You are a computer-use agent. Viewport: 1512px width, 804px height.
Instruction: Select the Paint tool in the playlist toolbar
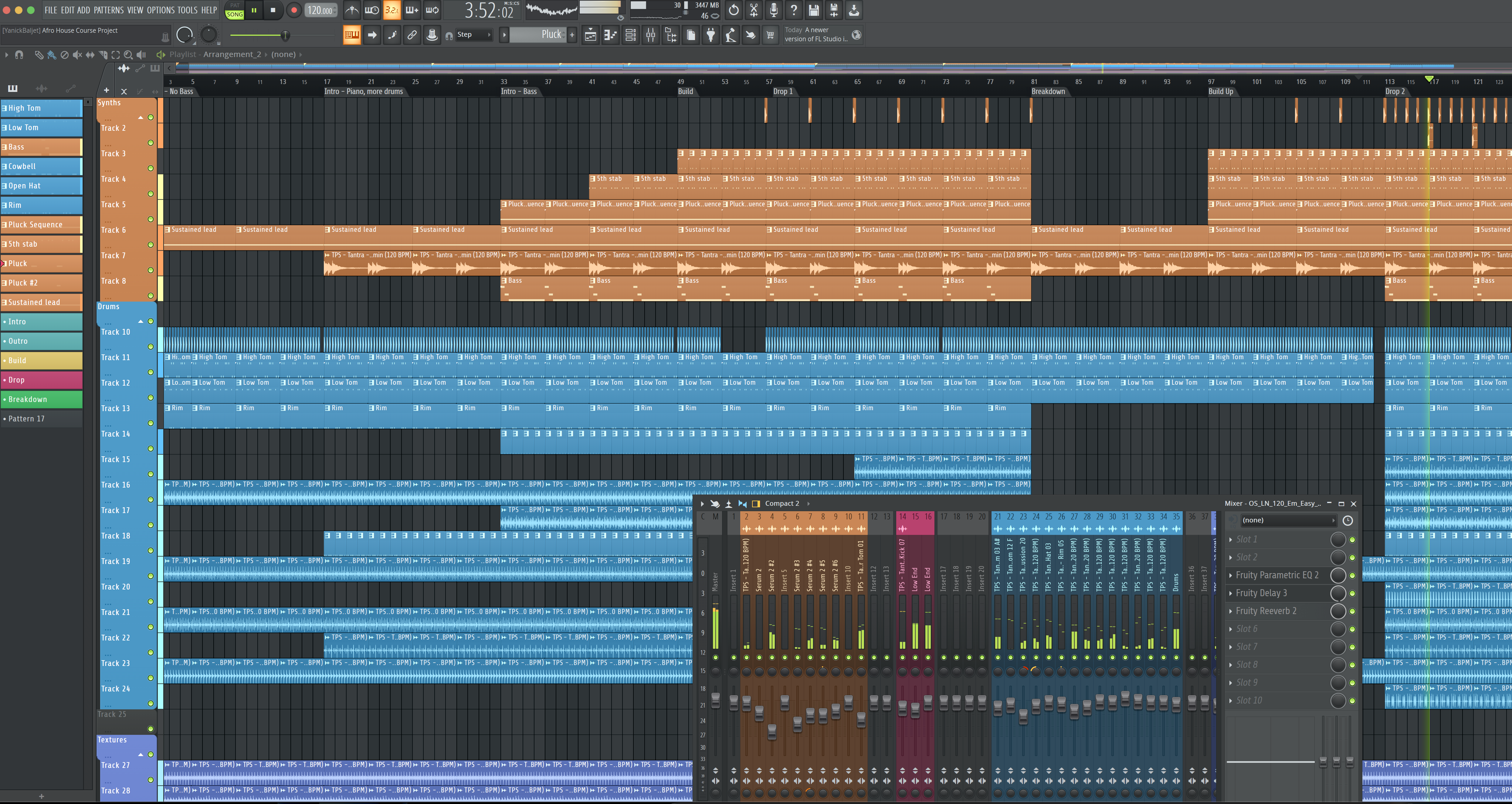(51, 55)
